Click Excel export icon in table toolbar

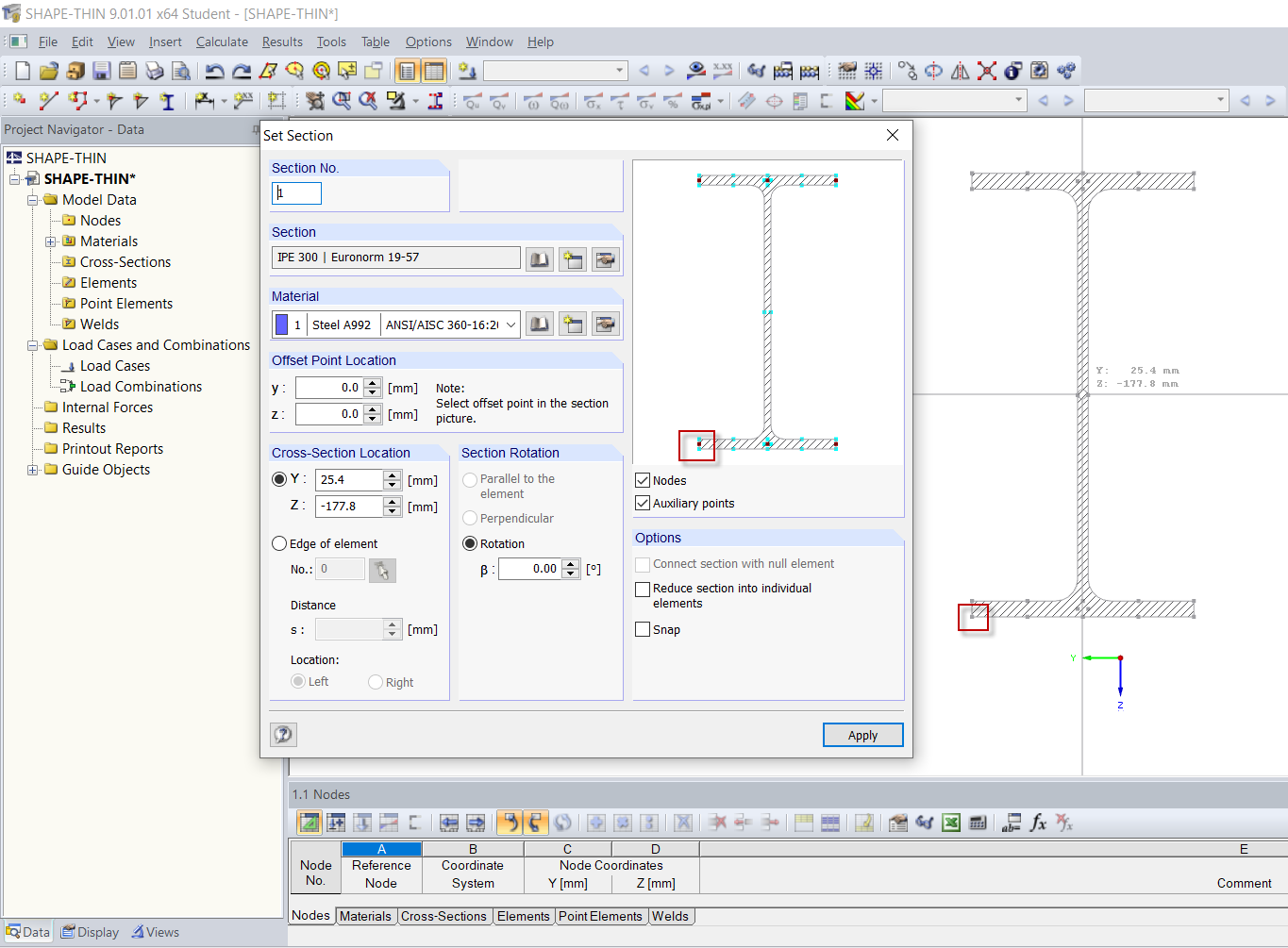[951, 823]
